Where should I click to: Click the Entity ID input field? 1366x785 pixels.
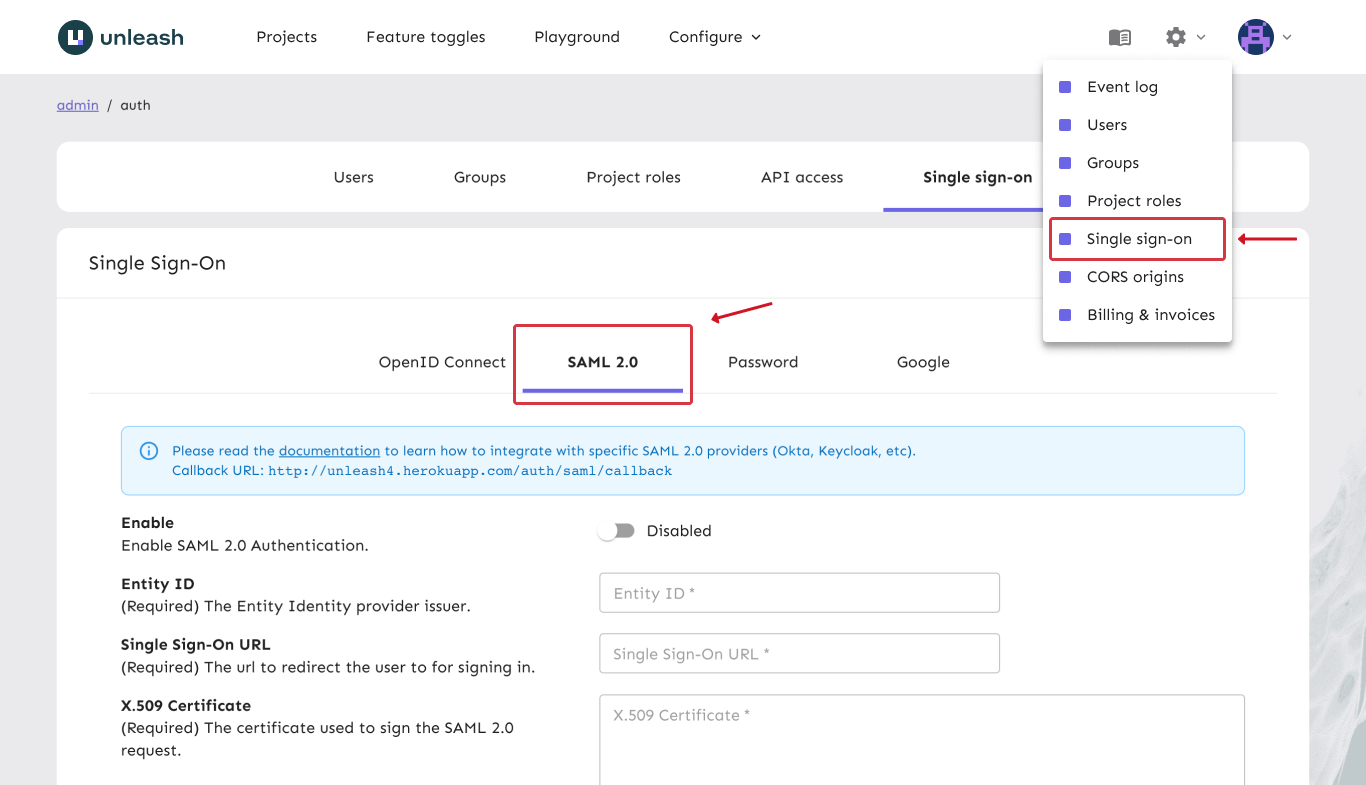(799, 592)
